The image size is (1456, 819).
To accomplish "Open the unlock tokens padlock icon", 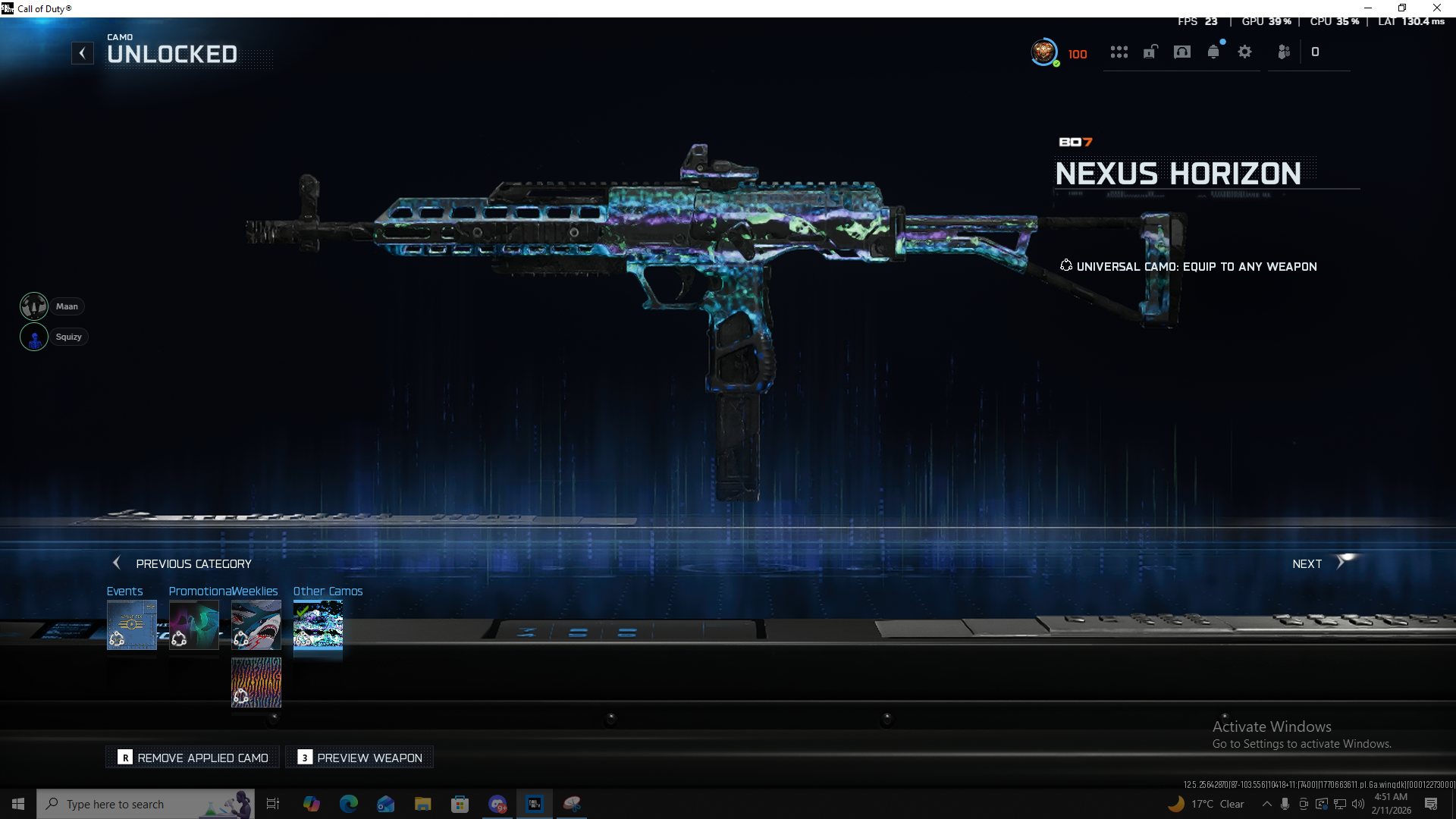I will tap(1150, 52).
